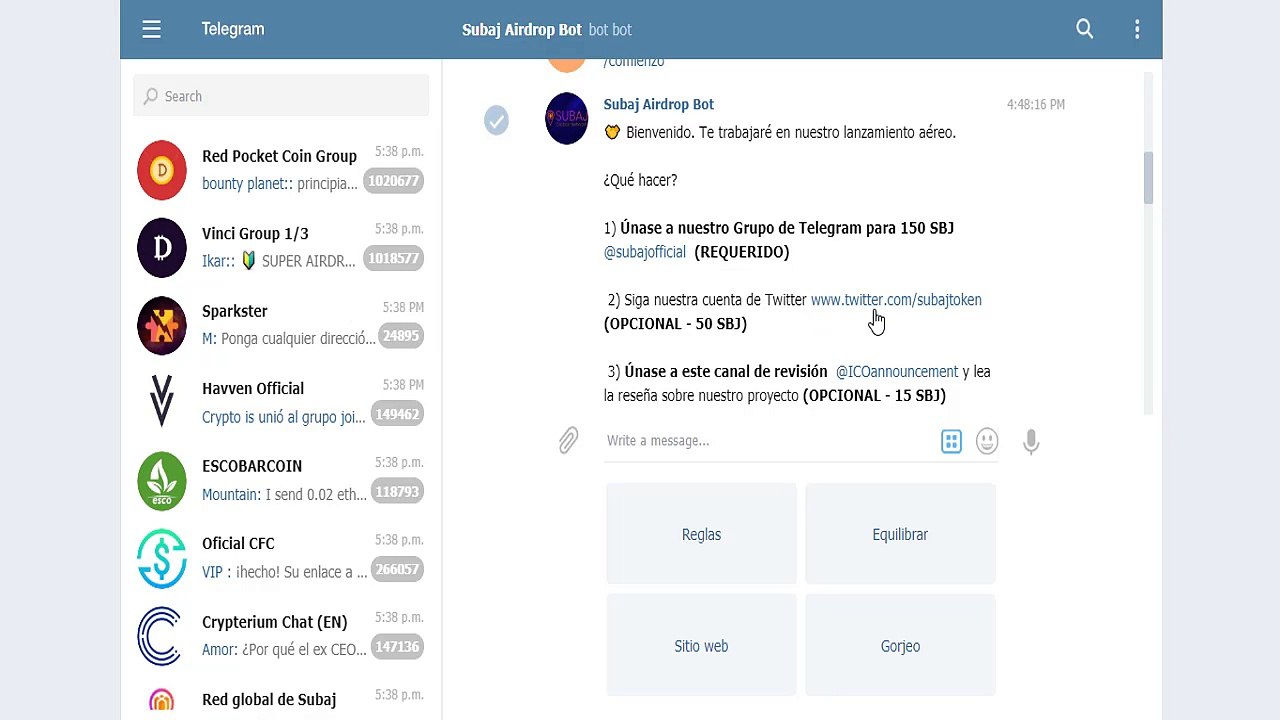Viewport: 1280px width, 720px height.
Task: Open the www.twitter.com/subajtoken link
Action: coord(896,300)
